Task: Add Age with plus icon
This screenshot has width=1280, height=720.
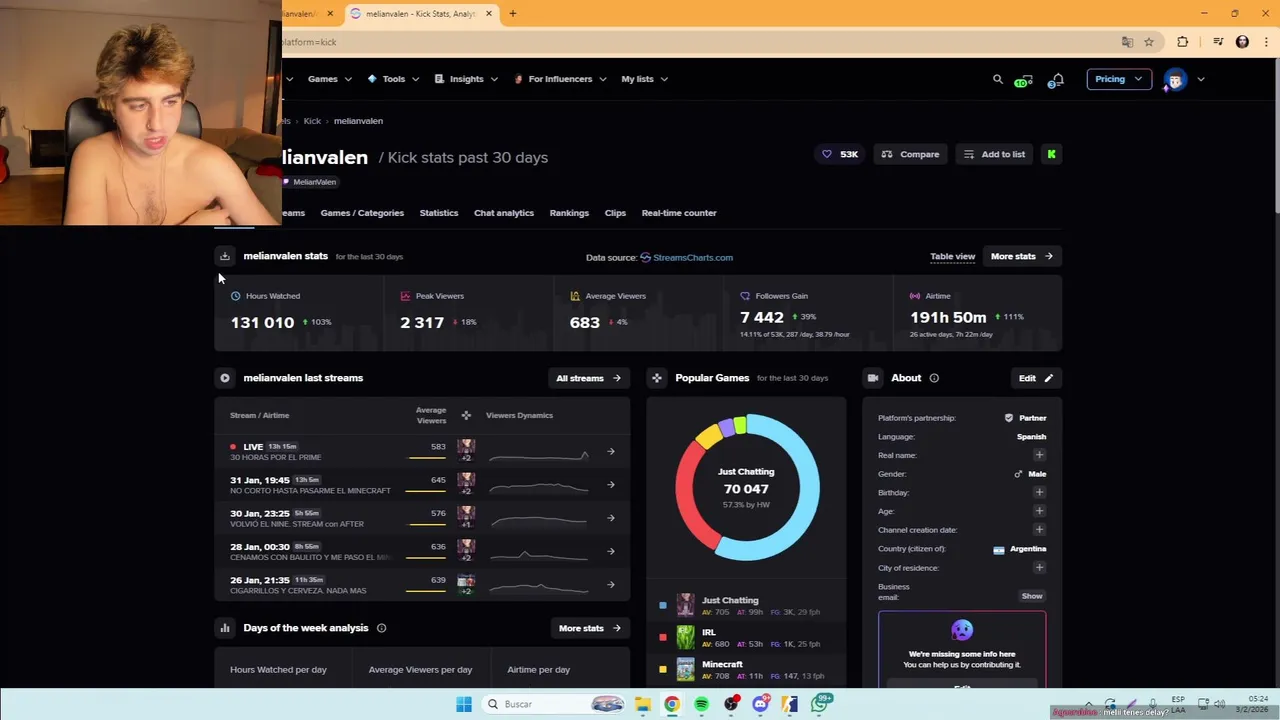Action: (1039, 511)
